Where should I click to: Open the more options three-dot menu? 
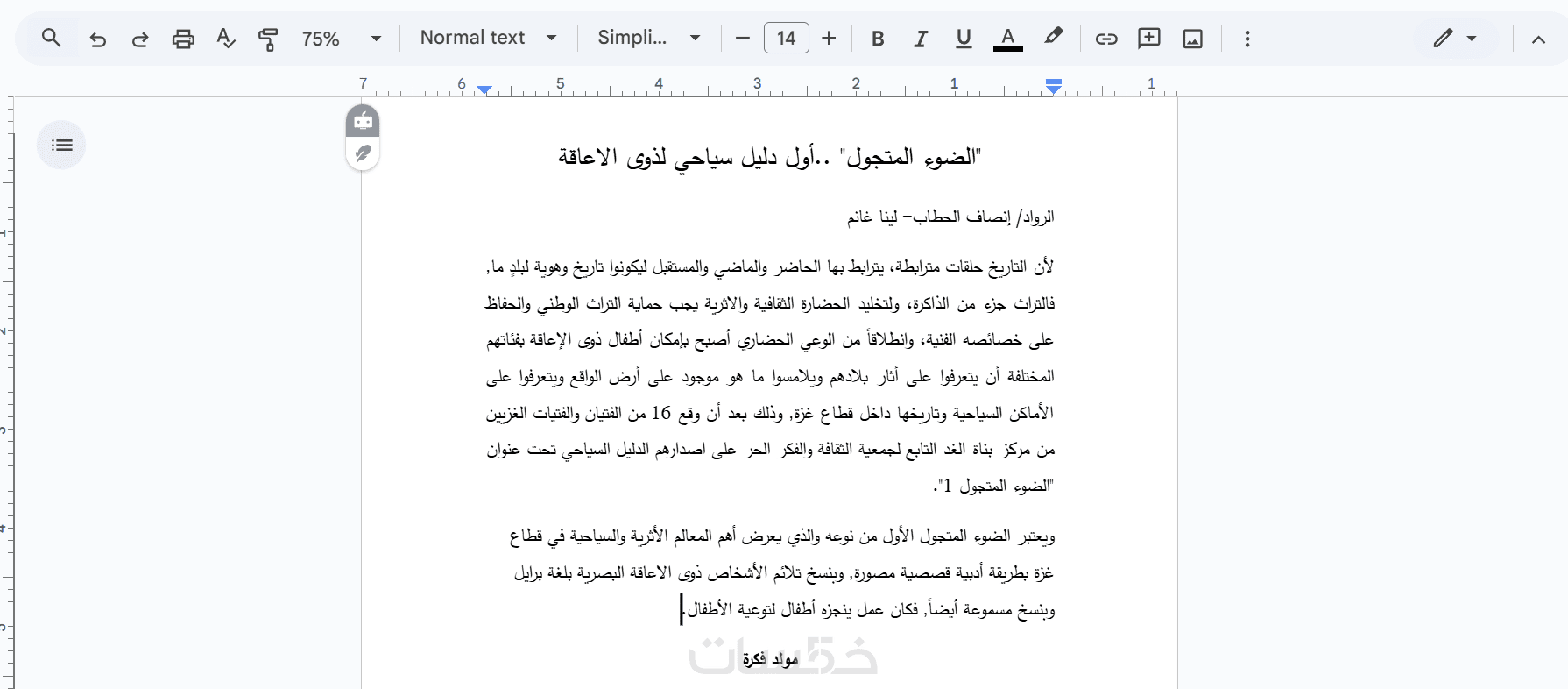click(1247, 39)
